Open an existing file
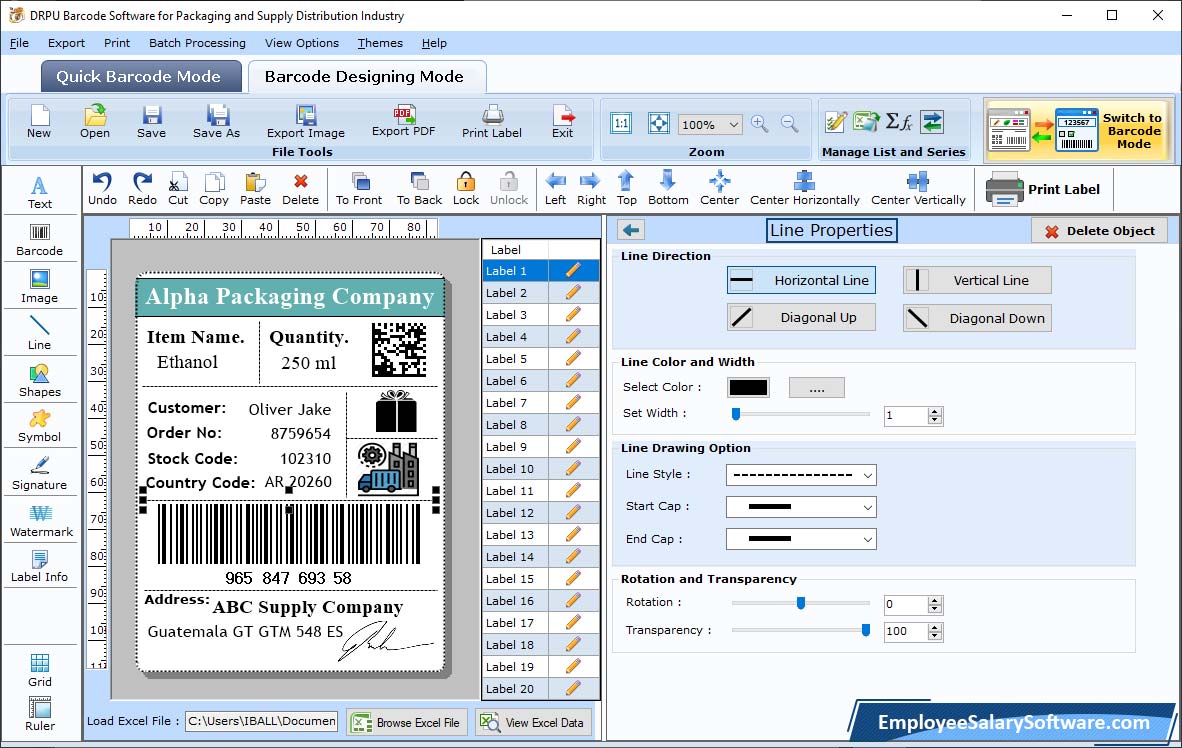Viewport: 1182px width, 748px height. tap(95, 122)
